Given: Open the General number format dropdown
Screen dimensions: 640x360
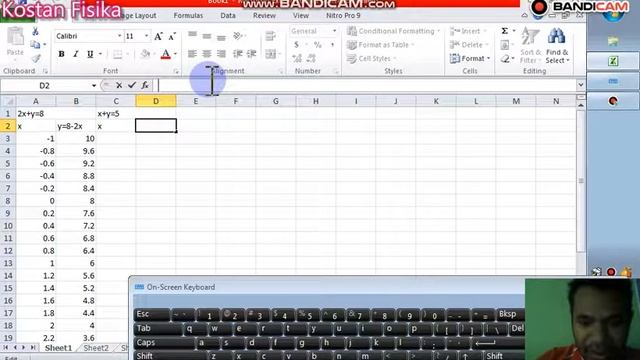Looking at the screenshot, I should 334,31.
